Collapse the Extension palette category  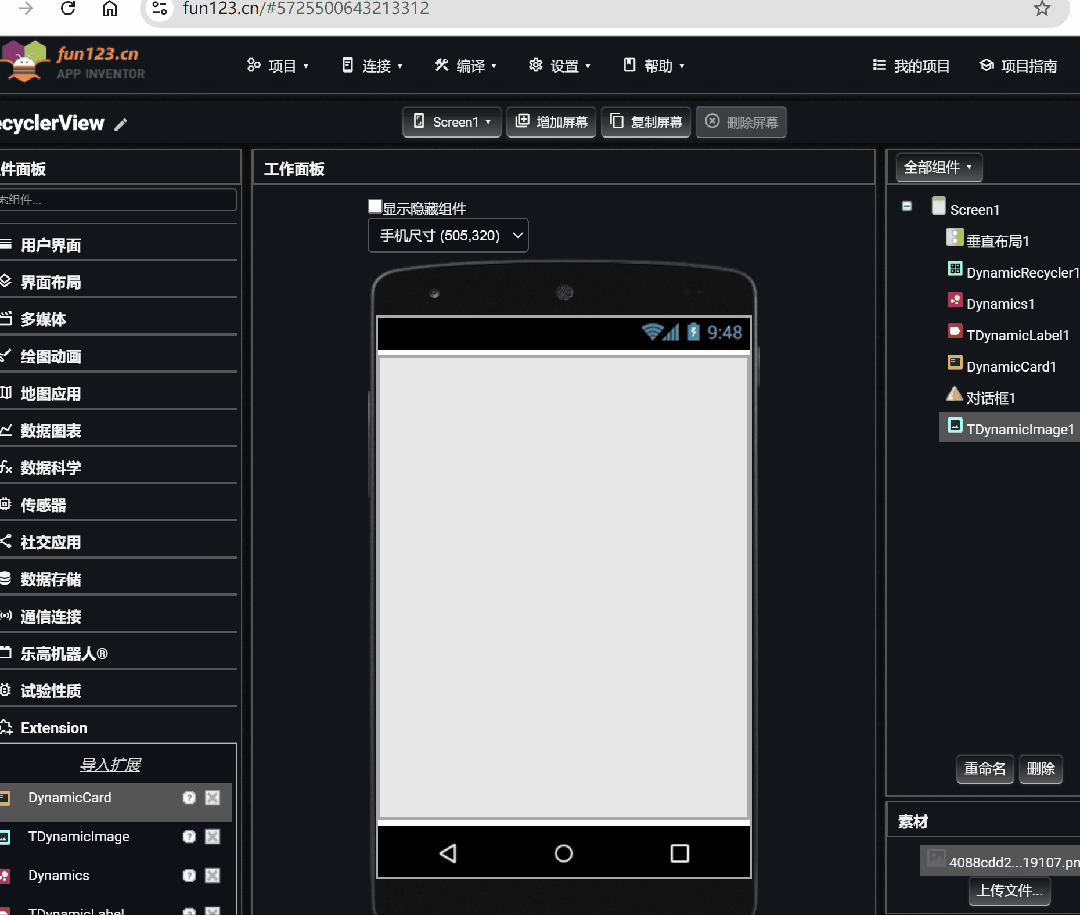[118, 728]
